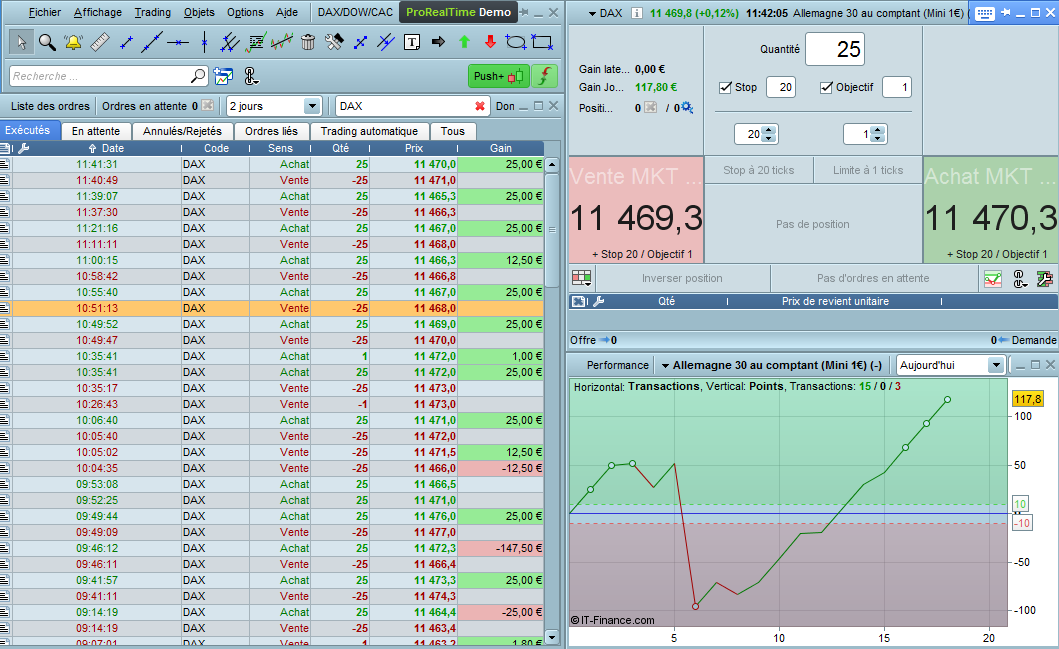Open the Aujourd'hui performance period dropdown

994,365
